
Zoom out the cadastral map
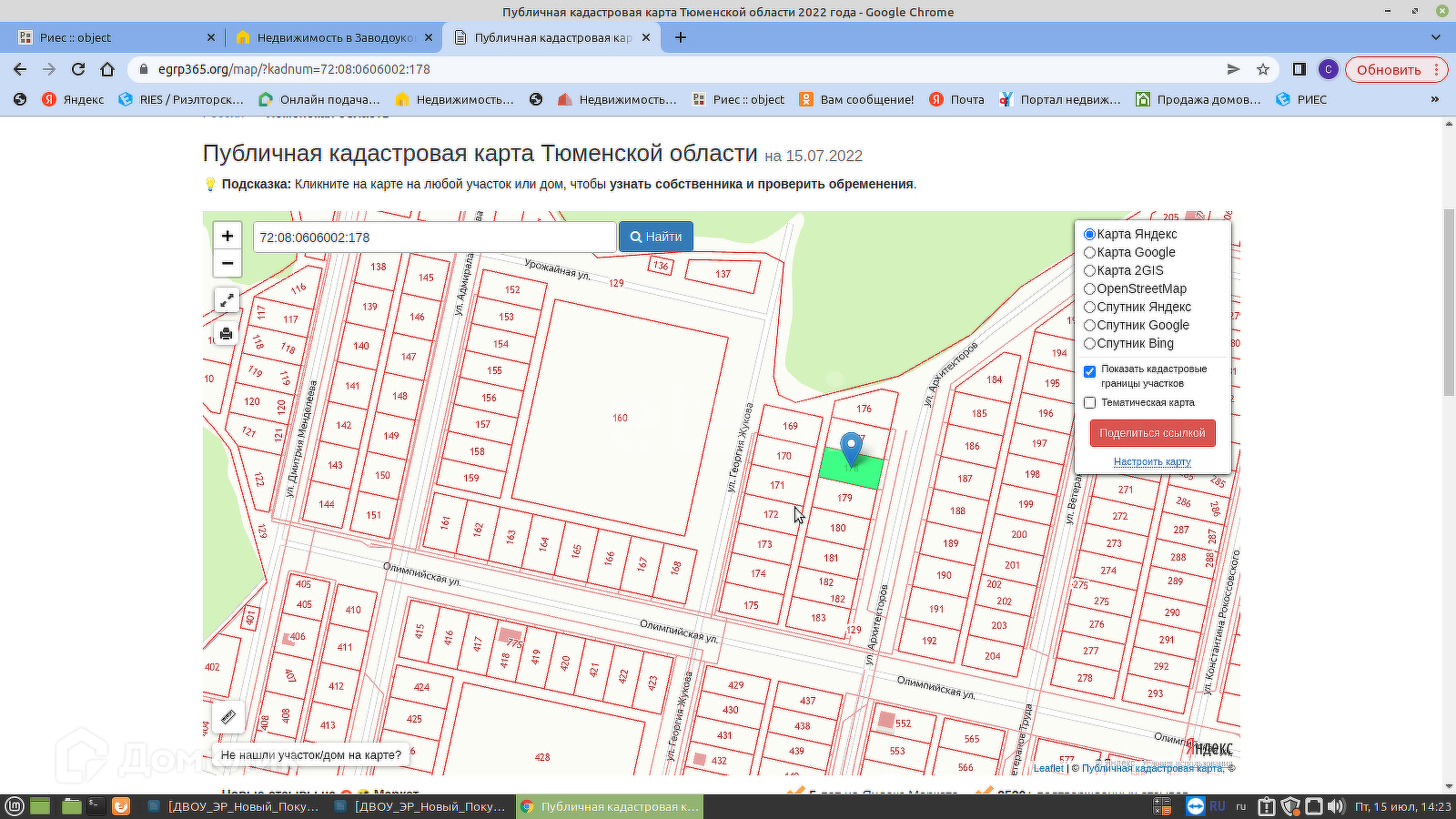(227, 263)
